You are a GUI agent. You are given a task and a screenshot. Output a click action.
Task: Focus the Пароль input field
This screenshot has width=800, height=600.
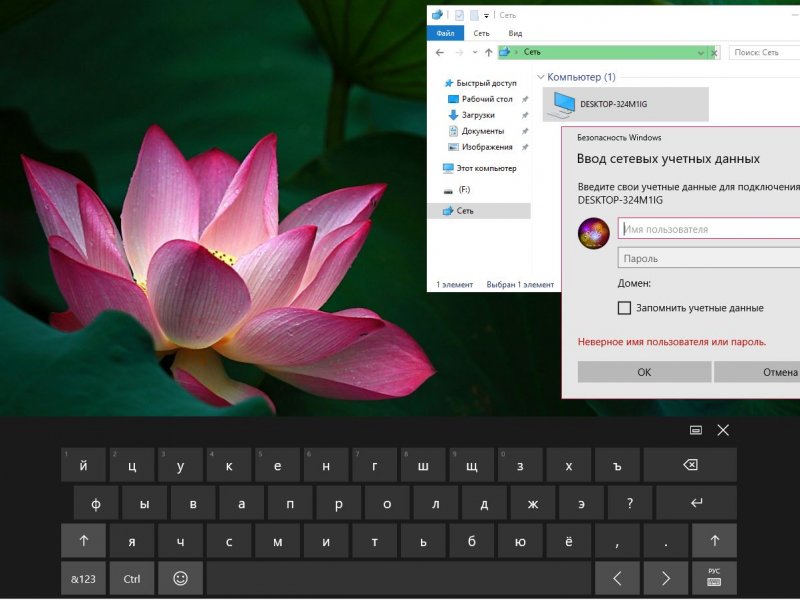[x=709, y=258]
